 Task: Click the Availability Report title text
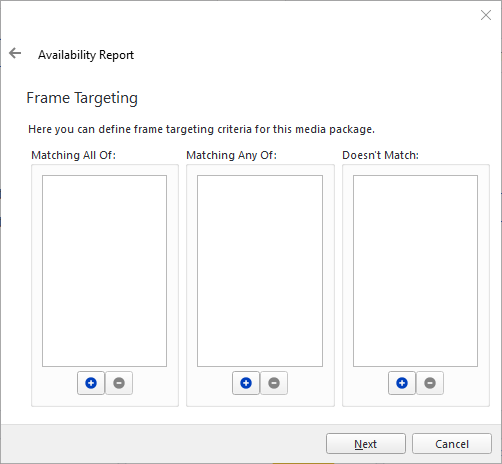[x=86, y=55]
